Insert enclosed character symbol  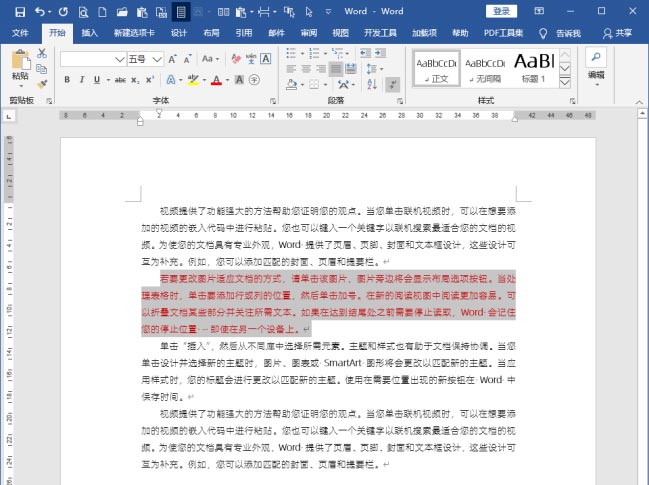click(x=254, y=79)
